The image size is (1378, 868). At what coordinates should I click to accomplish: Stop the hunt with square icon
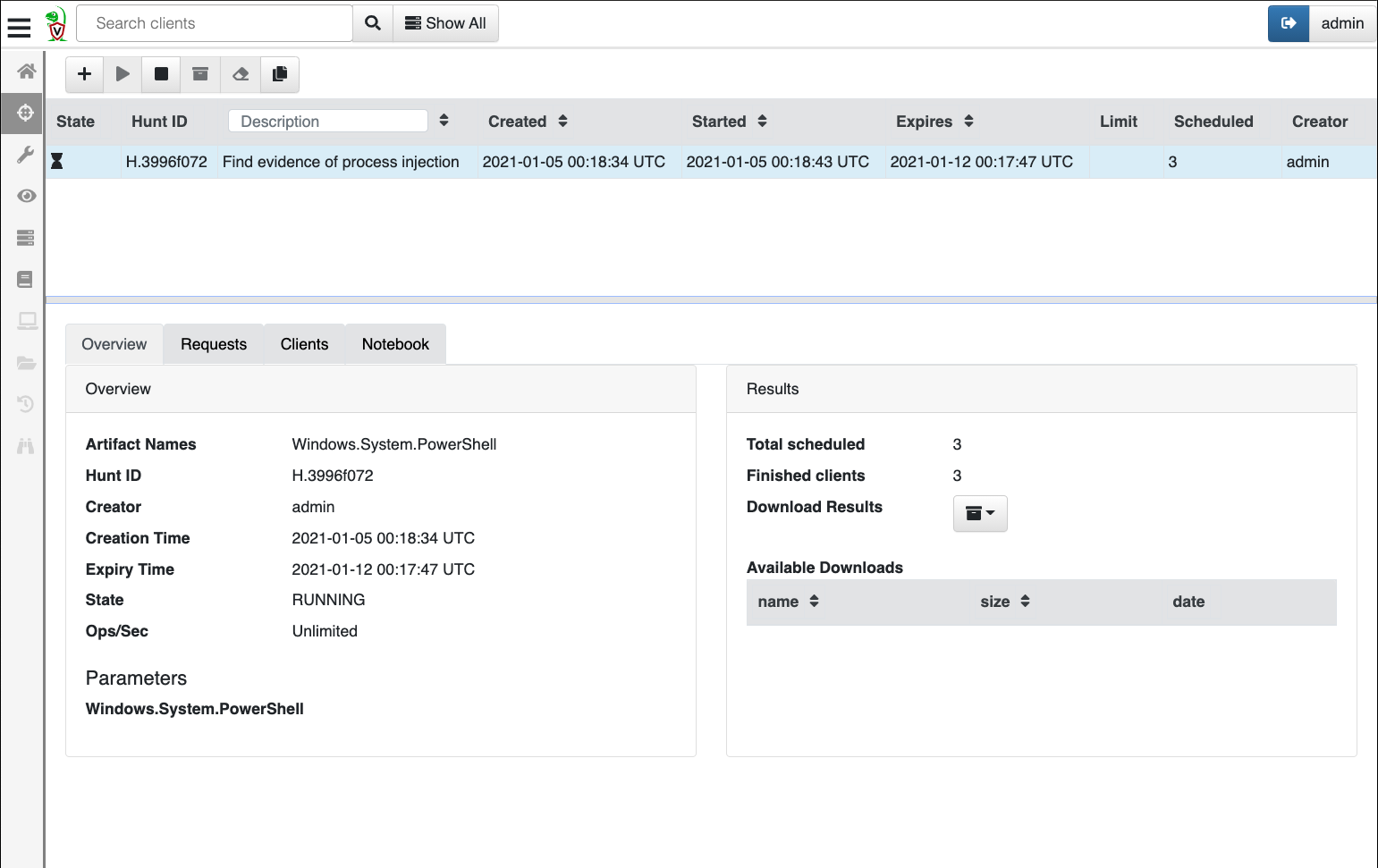tap(161, 74)
